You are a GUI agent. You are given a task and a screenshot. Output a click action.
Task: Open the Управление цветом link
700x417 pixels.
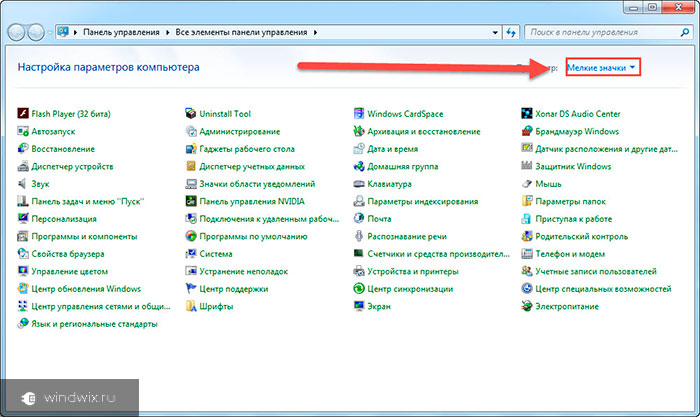click(x=70, y=271)
